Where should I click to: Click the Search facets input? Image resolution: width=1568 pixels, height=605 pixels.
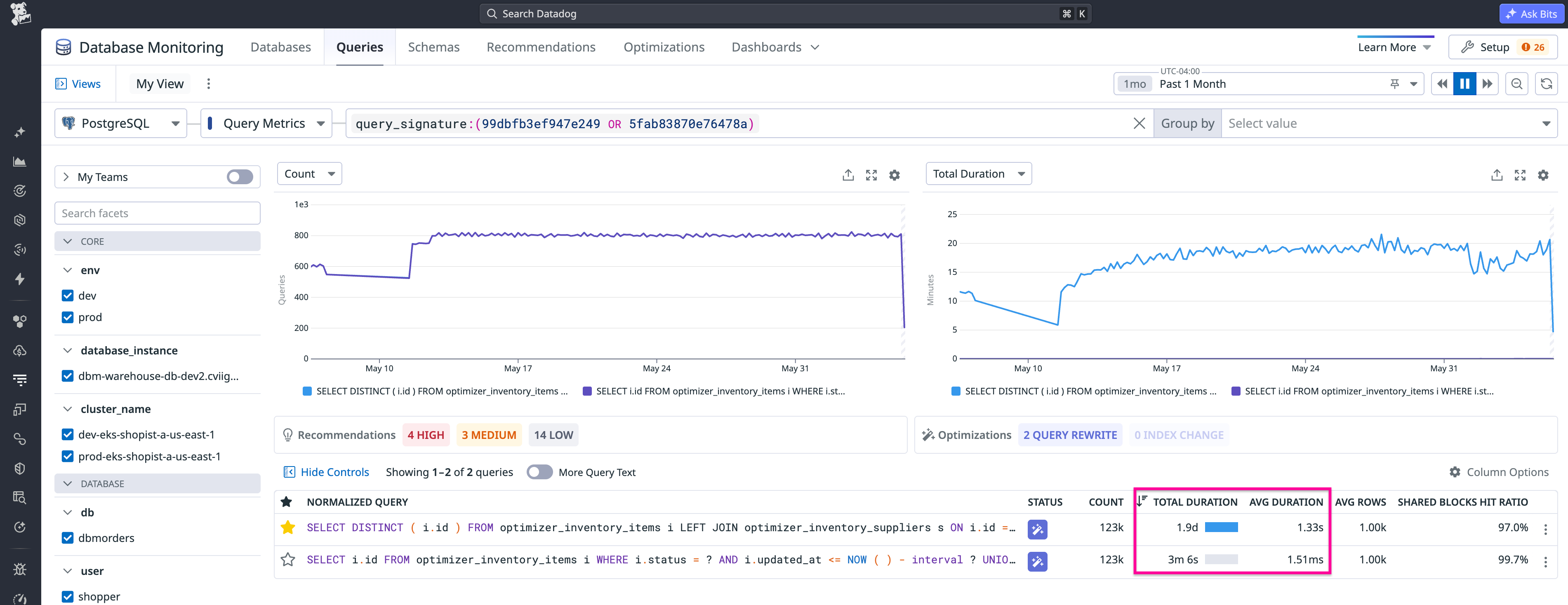(157, 213)
